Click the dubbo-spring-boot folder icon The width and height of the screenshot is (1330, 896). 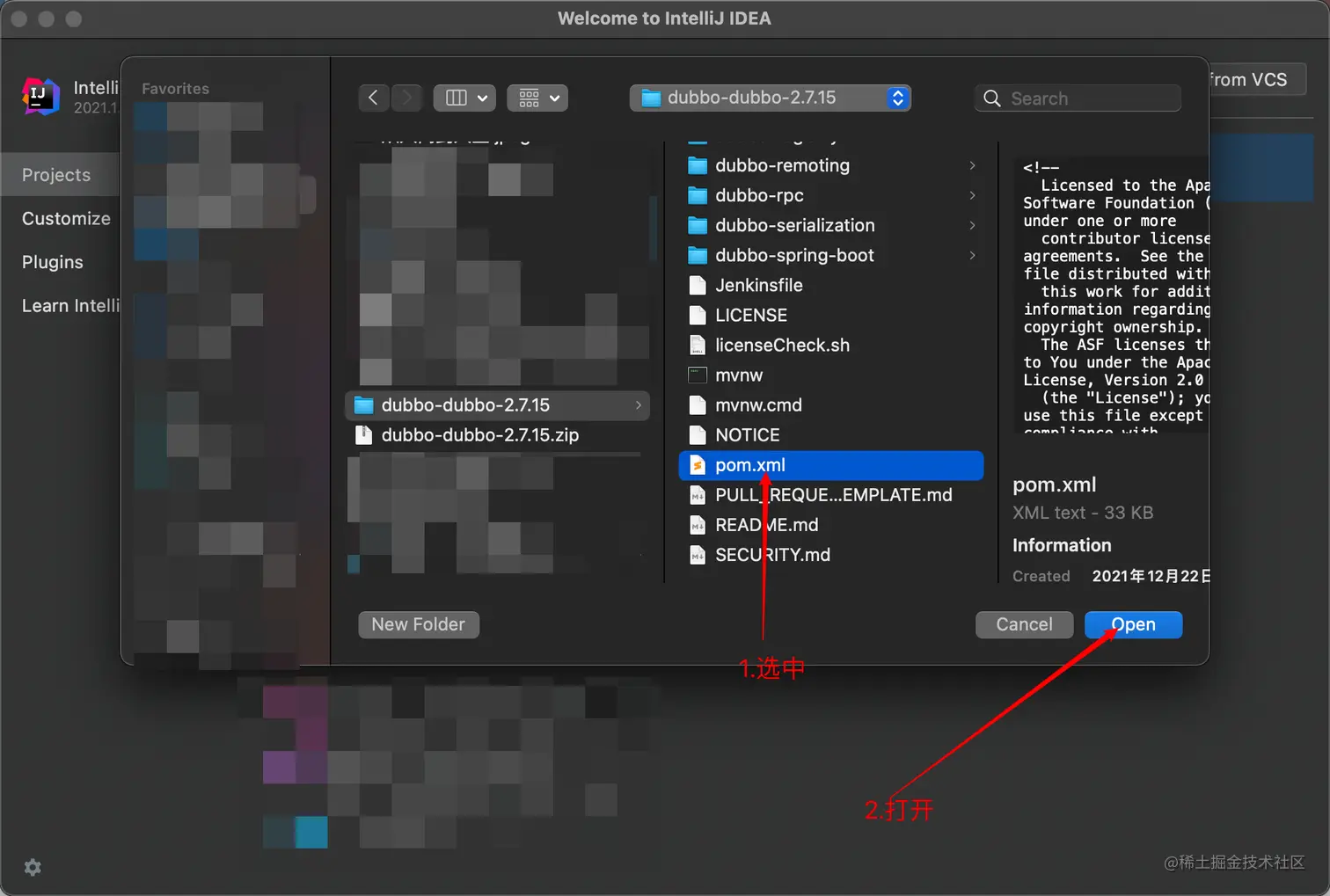[698, 255]
